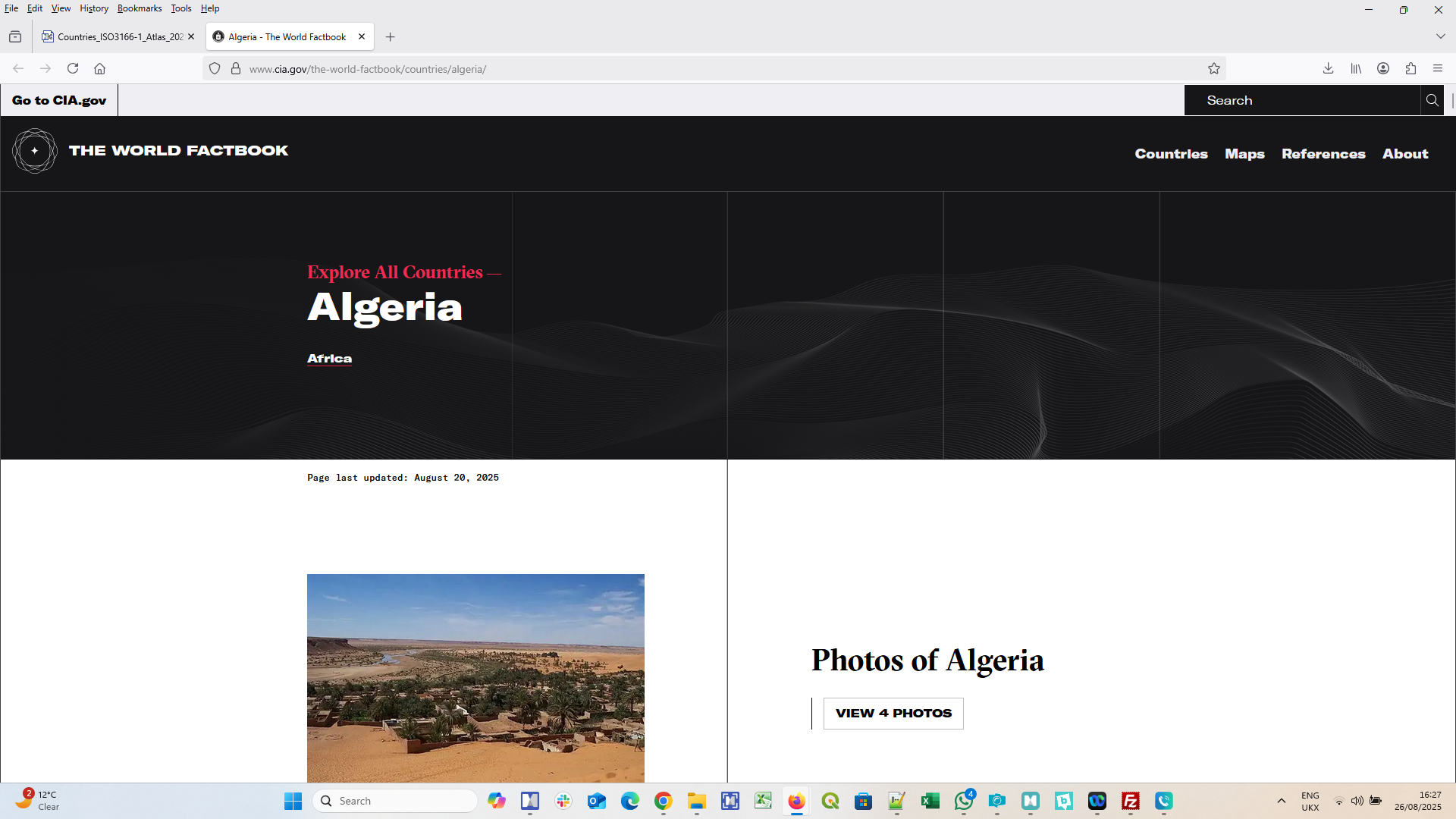Open the Maps navigation link
Image resolution: width=1456 pixels, height=819 pixels.
pos(1244,154)
